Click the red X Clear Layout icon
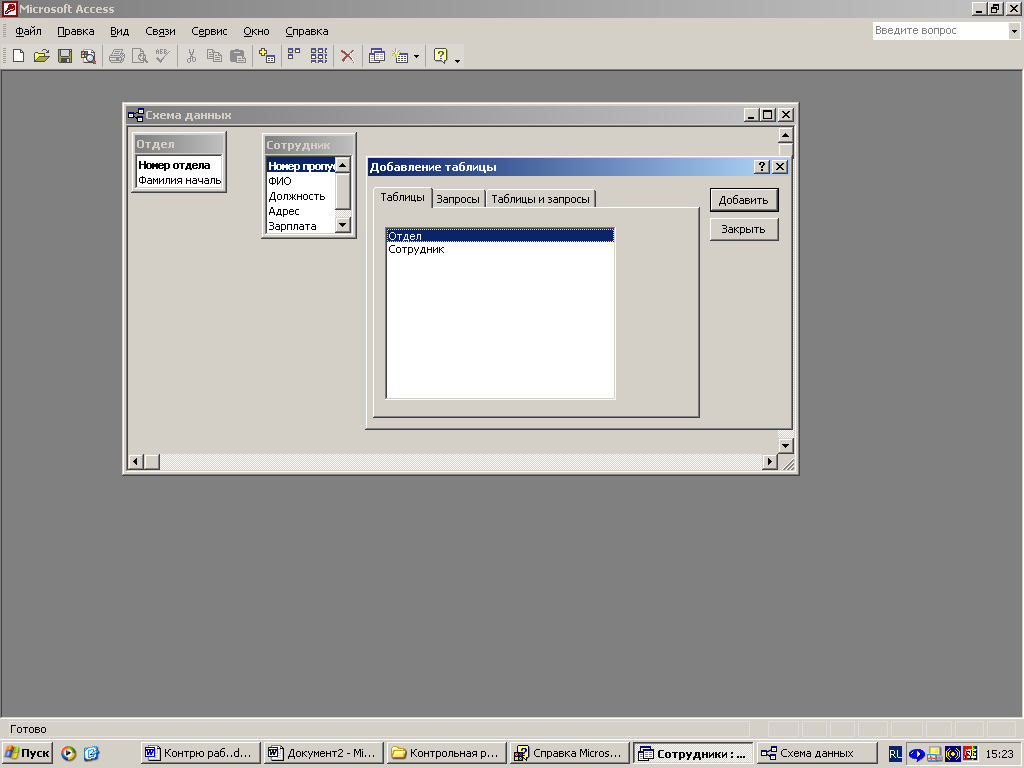 click(347, 56)
